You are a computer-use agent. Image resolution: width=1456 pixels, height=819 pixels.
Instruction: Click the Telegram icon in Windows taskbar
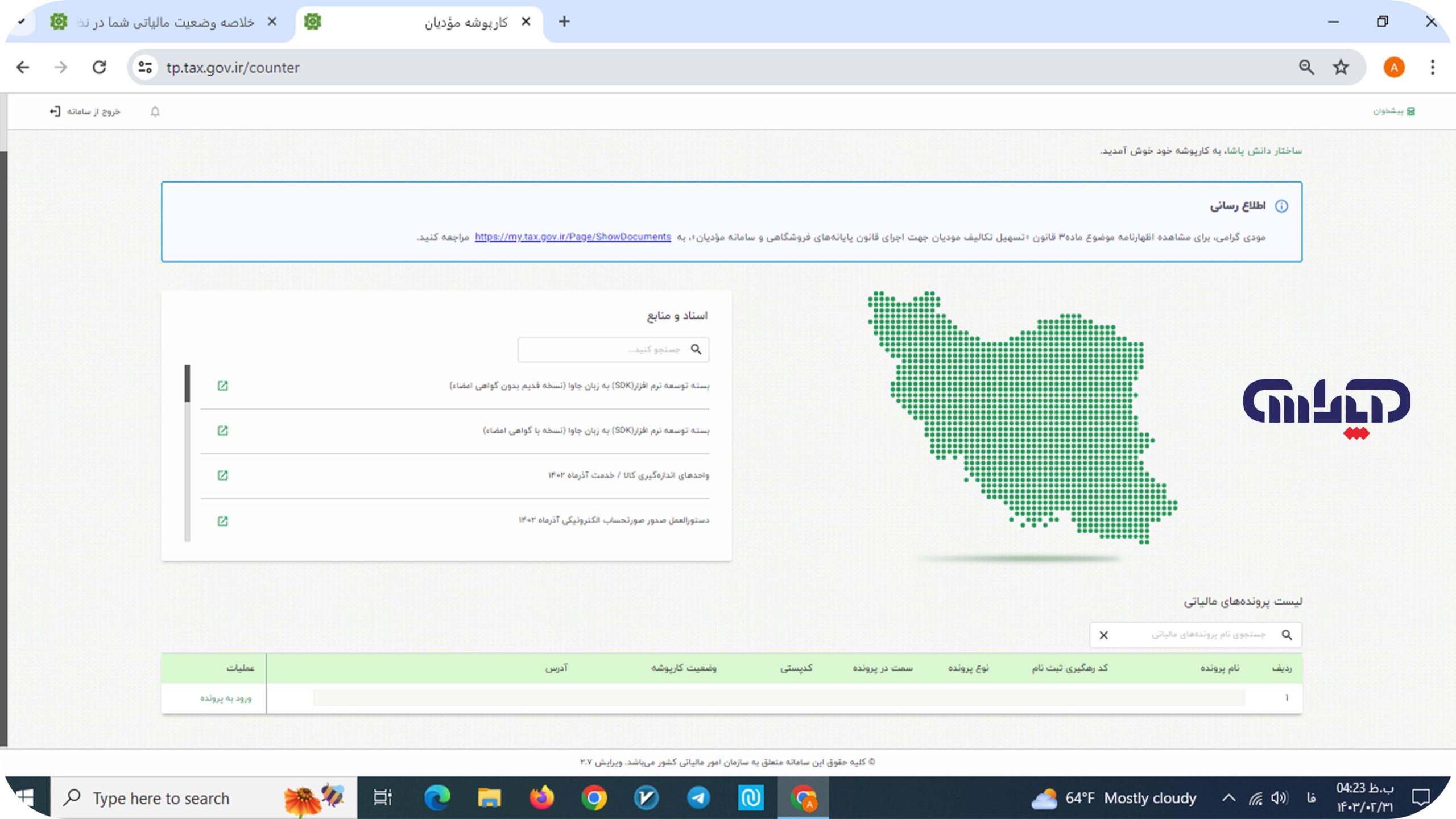point(700,798)
